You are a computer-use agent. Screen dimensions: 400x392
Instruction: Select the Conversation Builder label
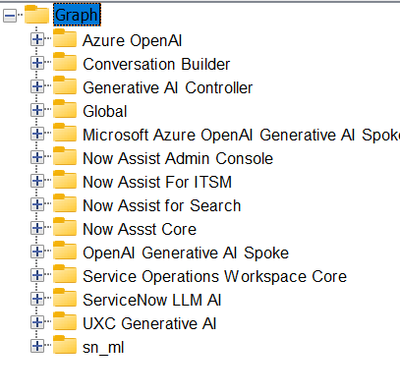[x=156, y=64]
